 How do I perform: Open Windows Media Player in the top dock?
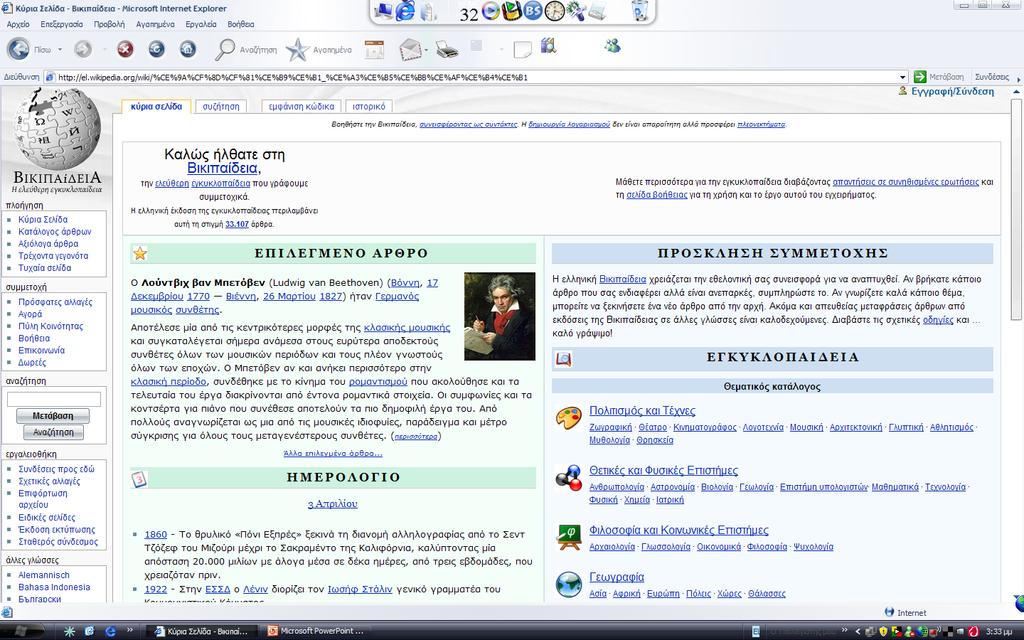490,11
